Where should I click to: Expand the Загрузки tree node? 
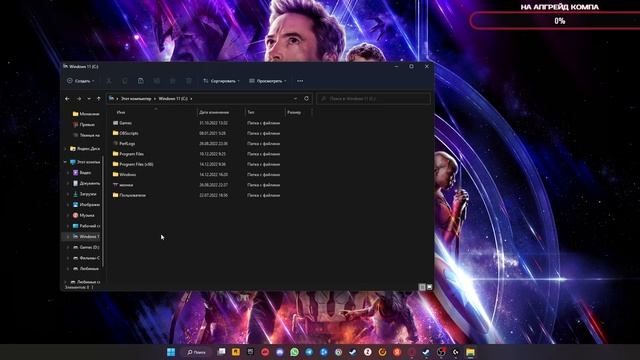(68, 194)
